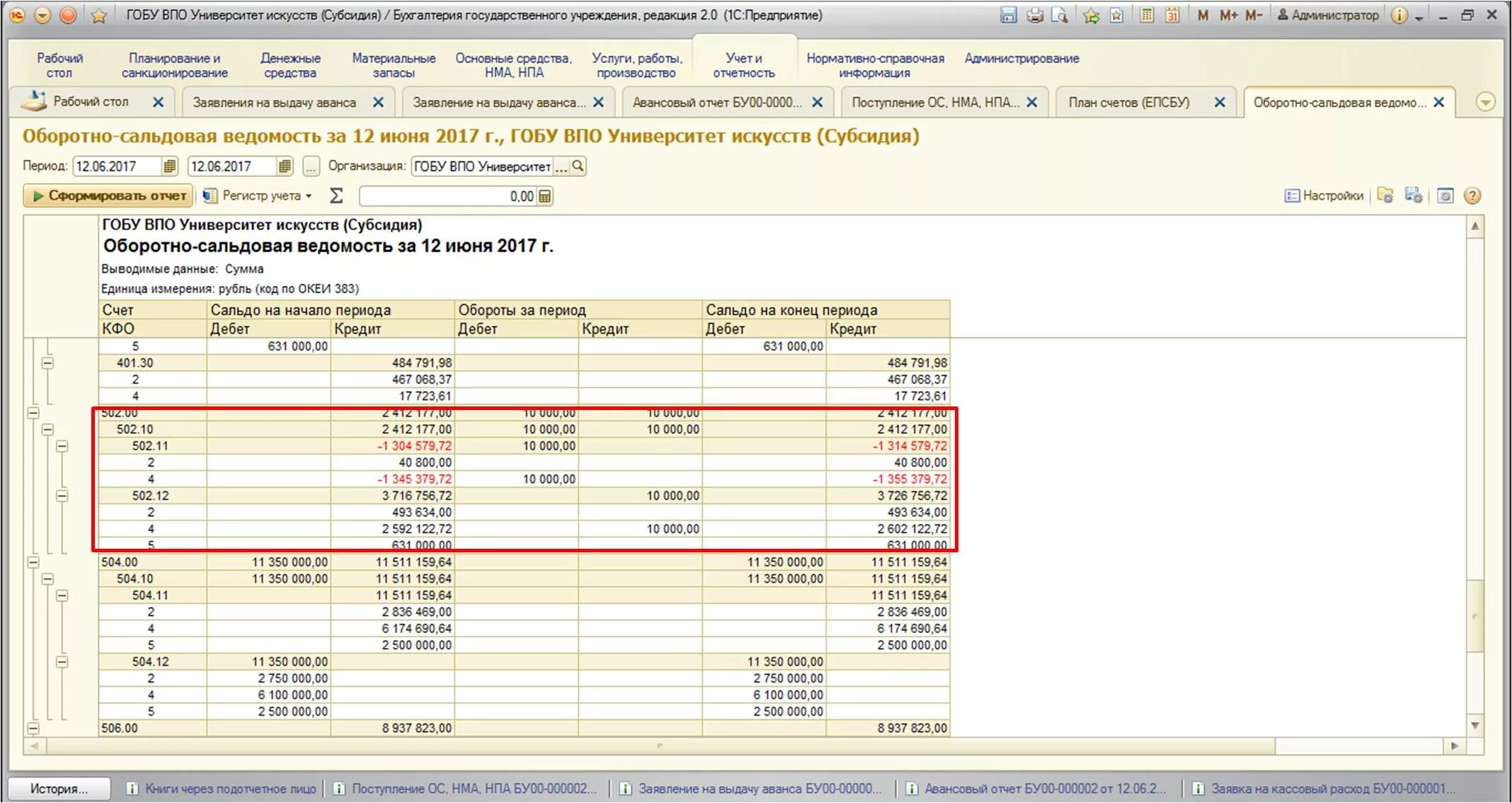1512x803 pixels.
Task: Open the help question mark icon
Action: point(1472,196)
